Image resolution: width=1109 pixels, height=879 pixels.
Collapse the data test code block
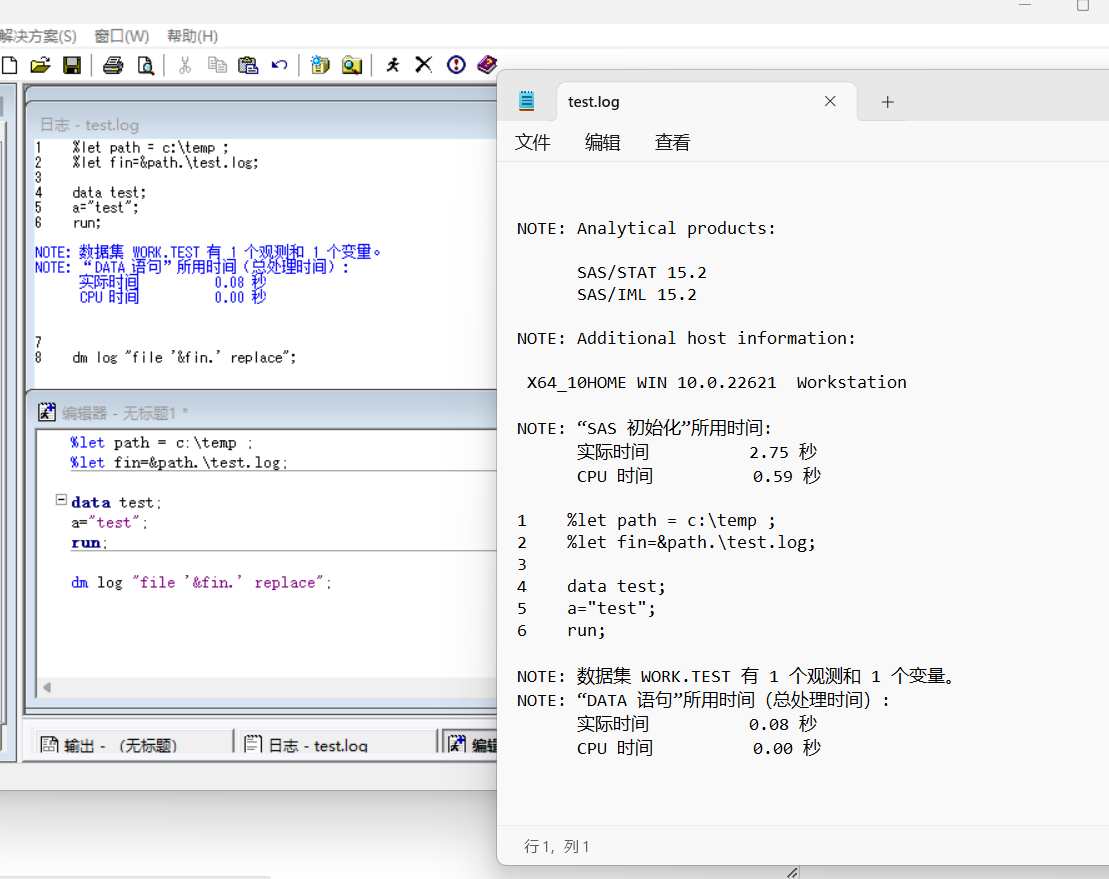coord(61,500)
